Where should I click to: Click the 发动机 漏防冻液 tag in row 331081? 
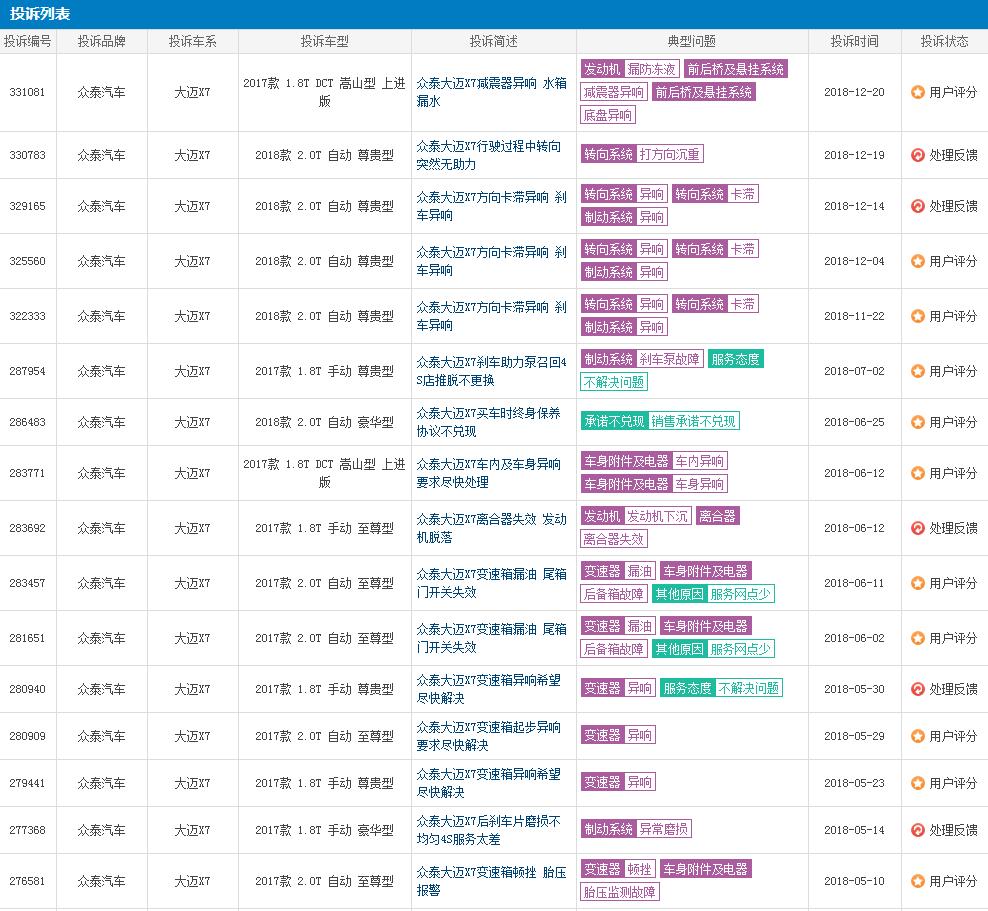point(630,69)
